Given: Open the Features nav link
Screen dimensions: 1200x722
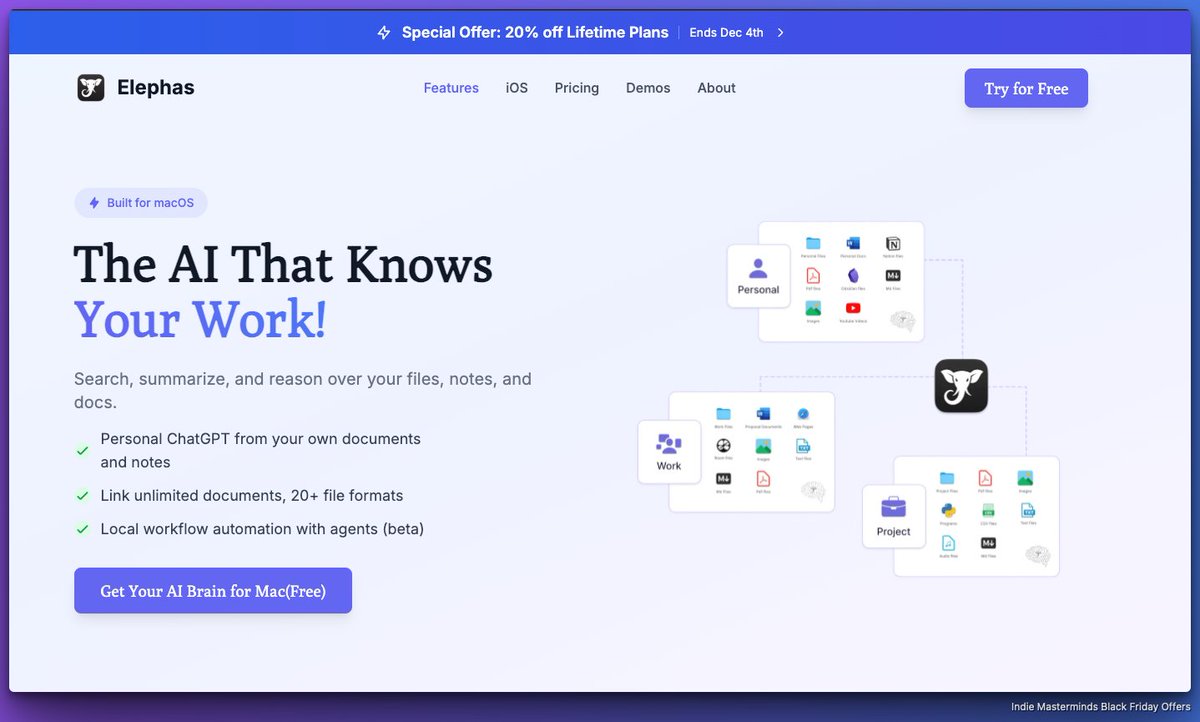Looking at the screenshot, I should pos(451,88).
